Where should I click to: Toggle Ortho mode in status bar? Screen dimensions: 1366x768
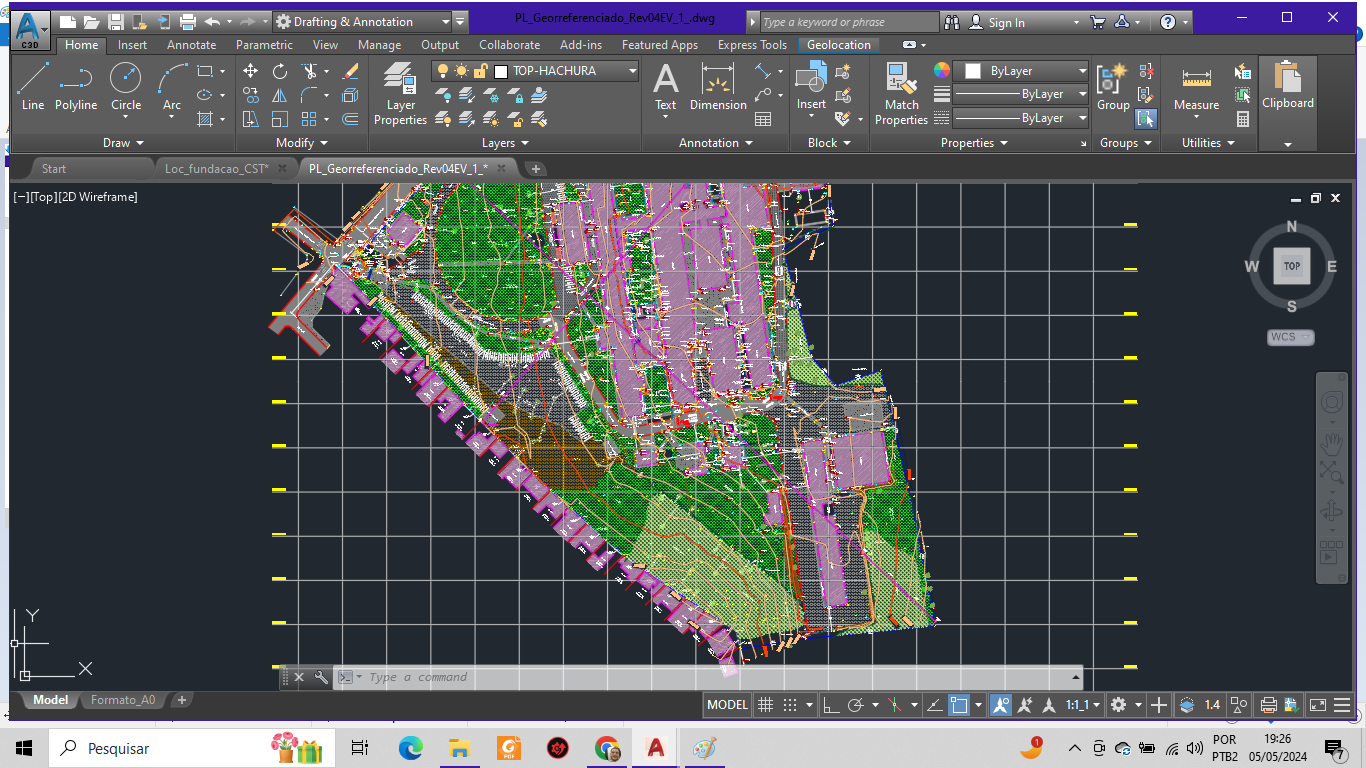point(831,705)
